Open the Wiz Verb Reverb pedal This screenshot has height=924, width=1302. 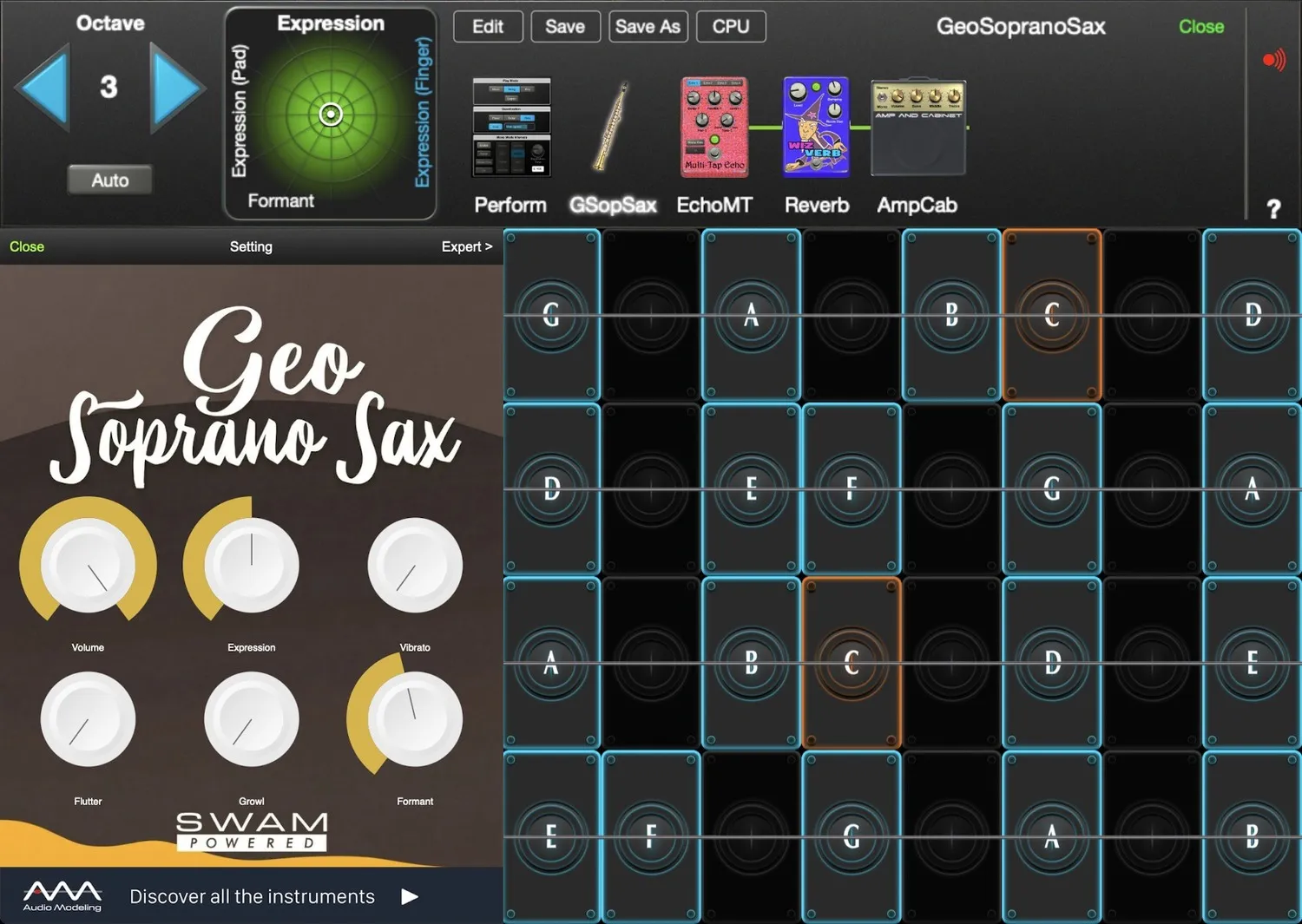(816, 128)
